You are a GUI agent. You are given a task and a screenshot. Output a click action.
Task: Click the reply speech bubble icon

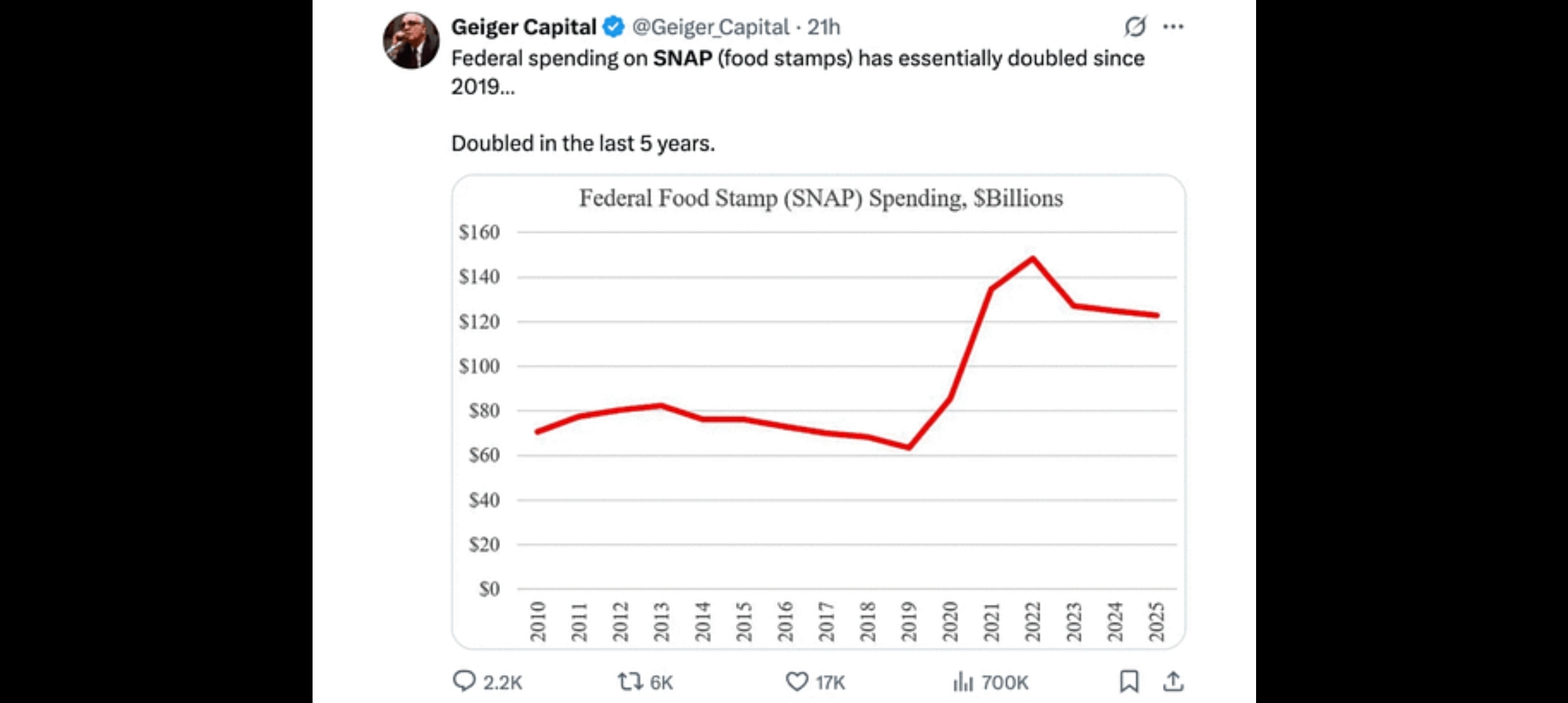(464, 682)
